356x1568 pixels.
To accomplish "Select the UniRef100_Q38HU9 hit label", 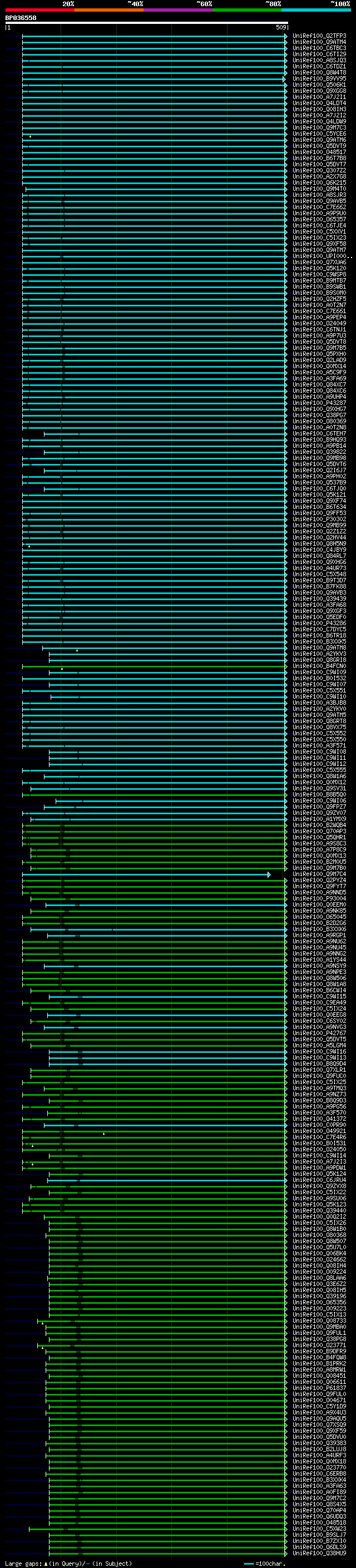I will 319,1553.
